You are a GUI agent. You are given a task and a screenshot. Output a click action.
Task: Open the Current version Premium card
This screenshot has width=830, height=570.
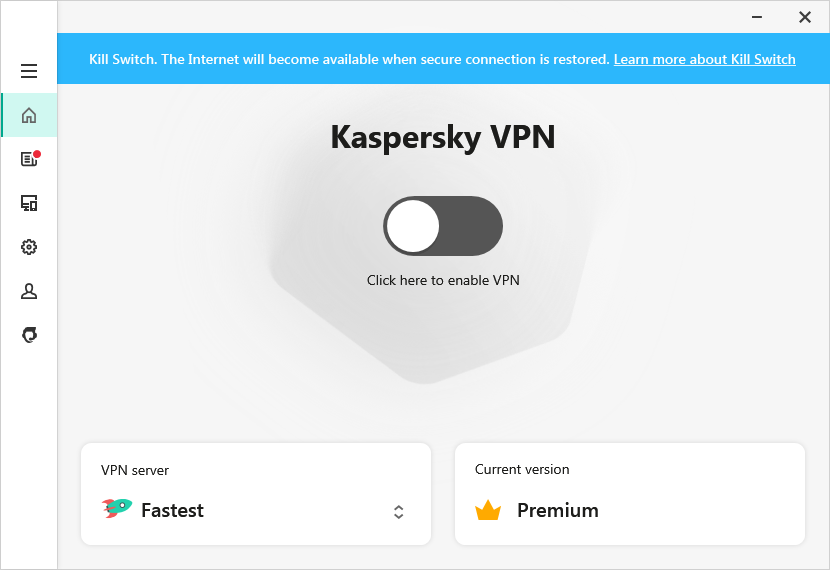pos(630,494)
